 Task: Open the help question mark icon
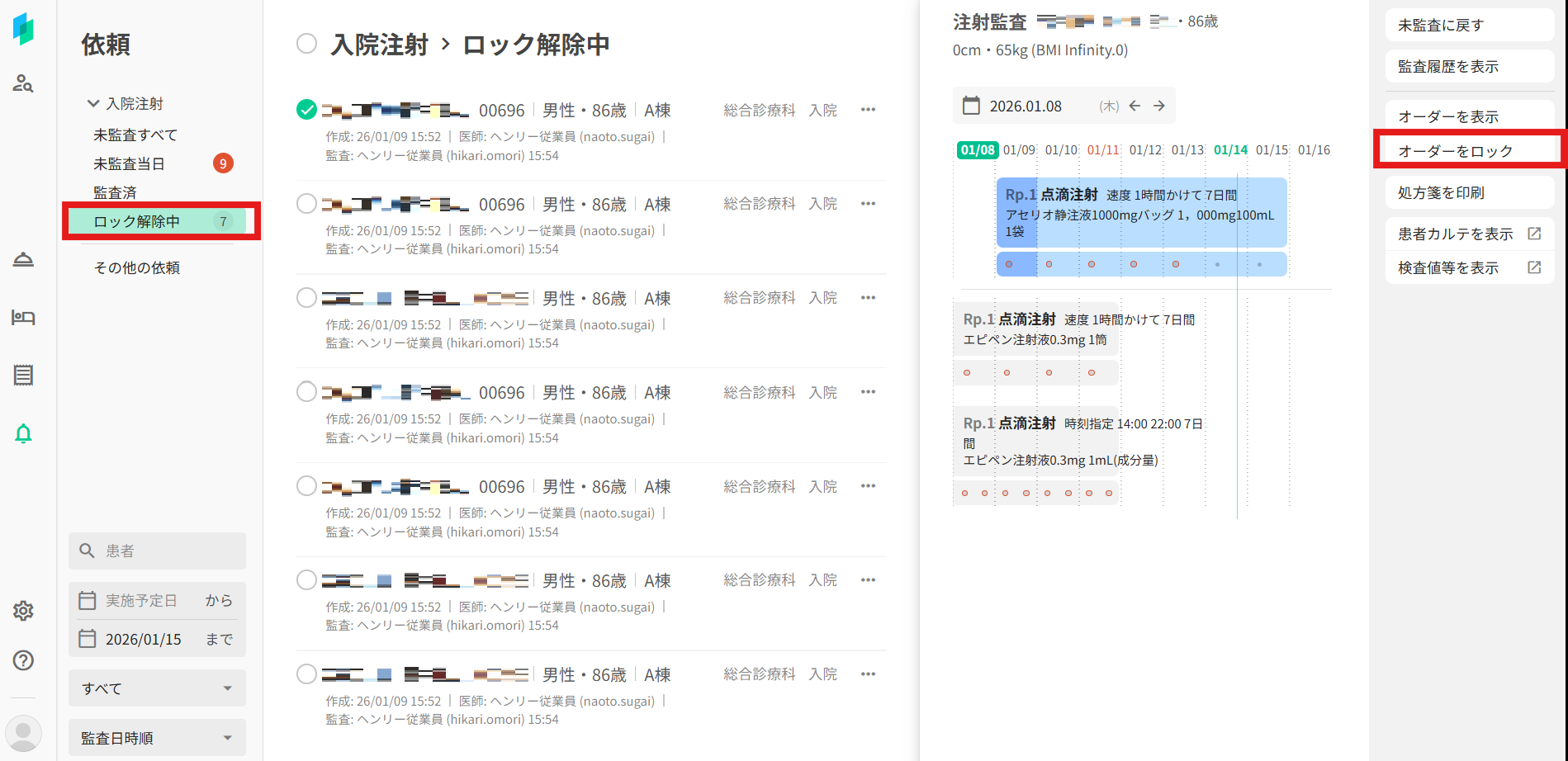[23, 660]
